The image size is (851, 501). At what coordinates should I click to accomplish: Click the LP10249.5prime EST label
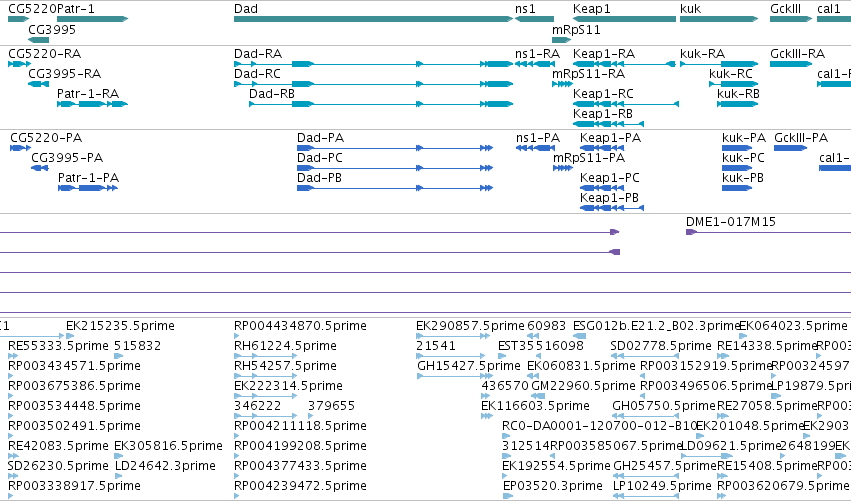[662, 486]
